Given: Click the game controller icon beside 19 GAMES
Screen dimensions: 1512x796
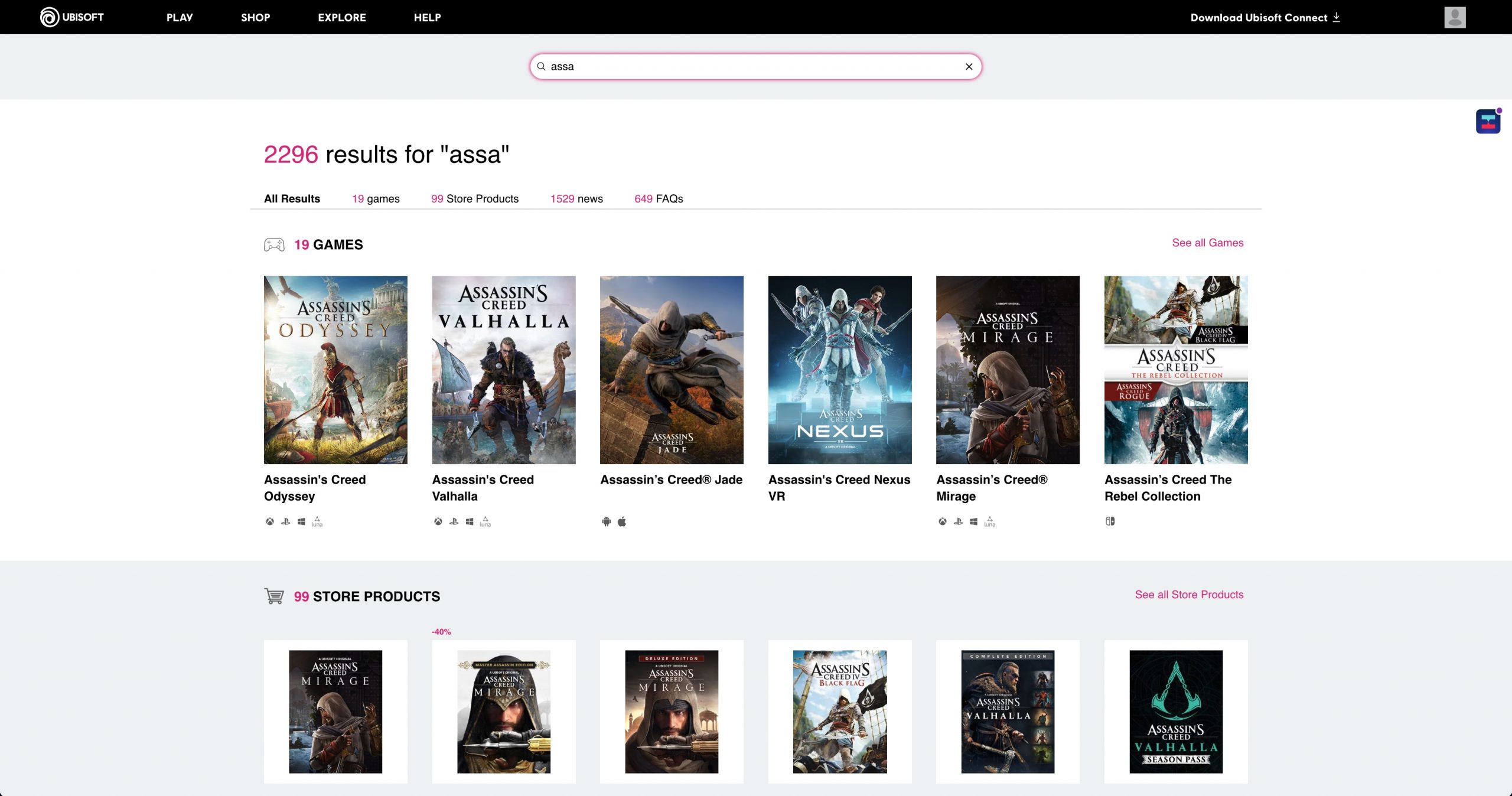Looking at the screenshot, I should [x=274, y=244].
